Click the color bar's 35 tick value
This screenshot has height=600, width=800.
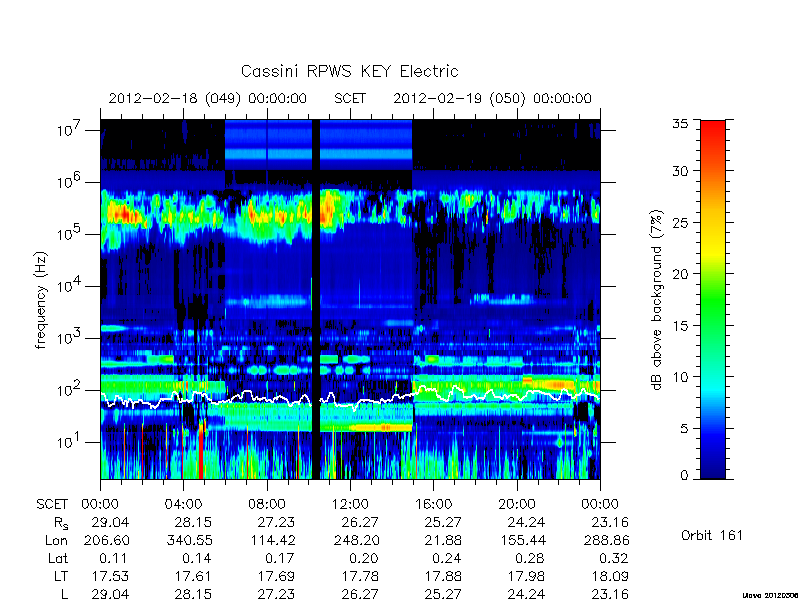[680, 124]
